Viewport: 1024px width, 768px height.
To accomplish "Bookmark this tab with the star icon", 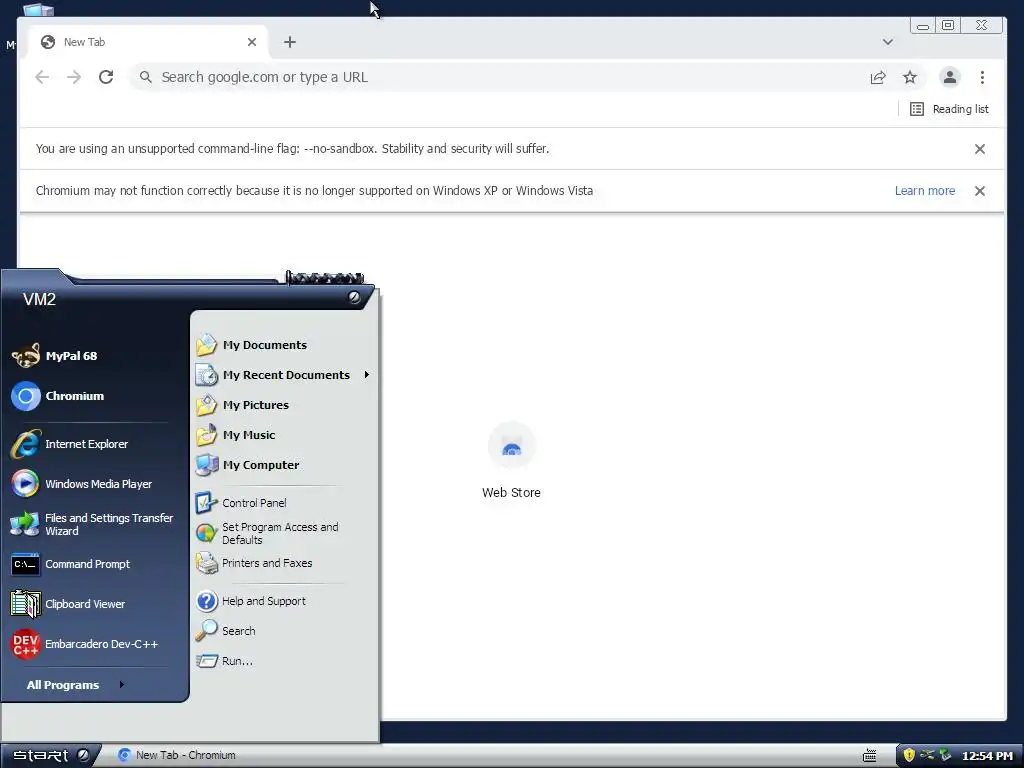I will click(x=910, y=77).
